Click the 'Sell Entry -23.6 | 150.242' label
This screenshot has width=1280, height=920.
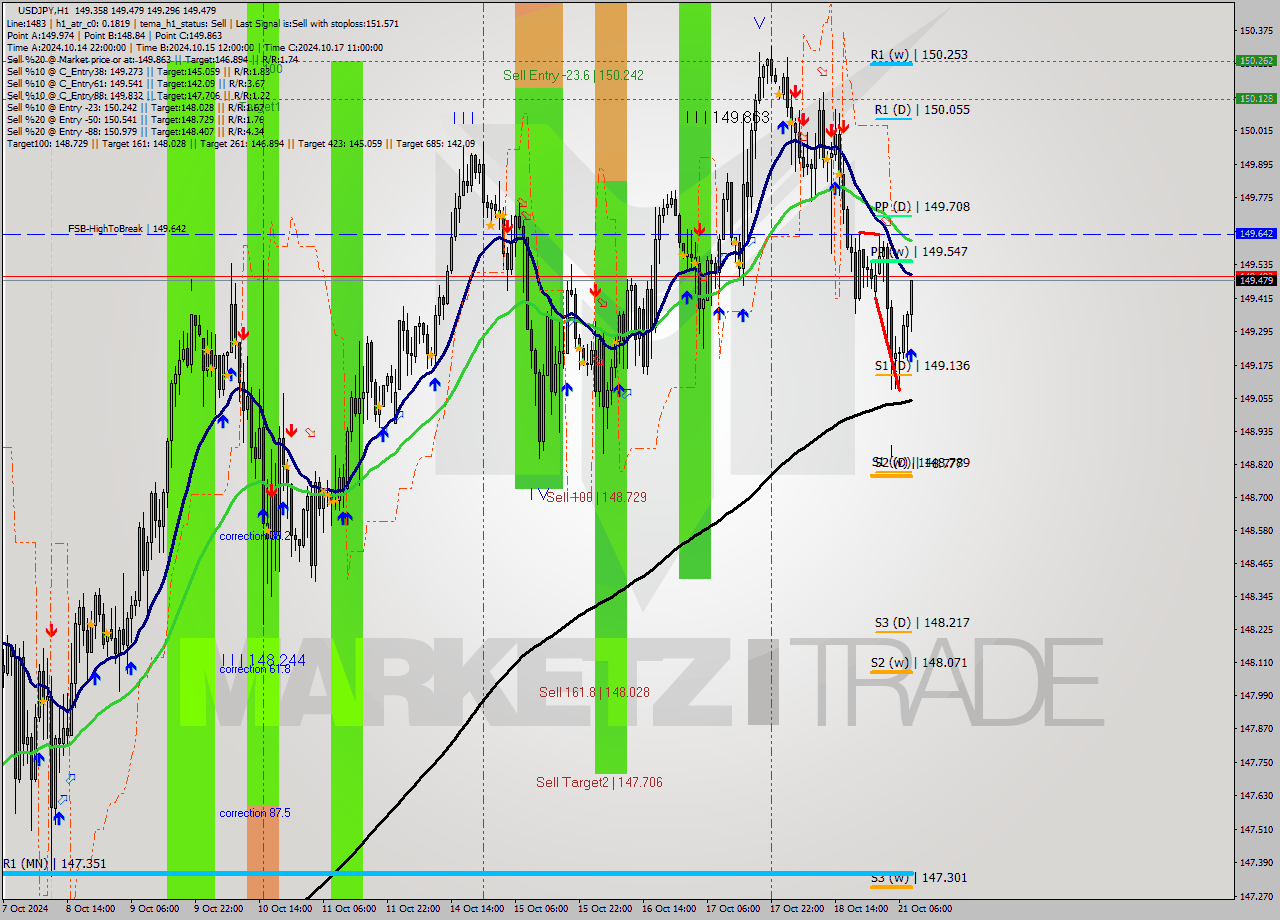click(x=573, y=76)
